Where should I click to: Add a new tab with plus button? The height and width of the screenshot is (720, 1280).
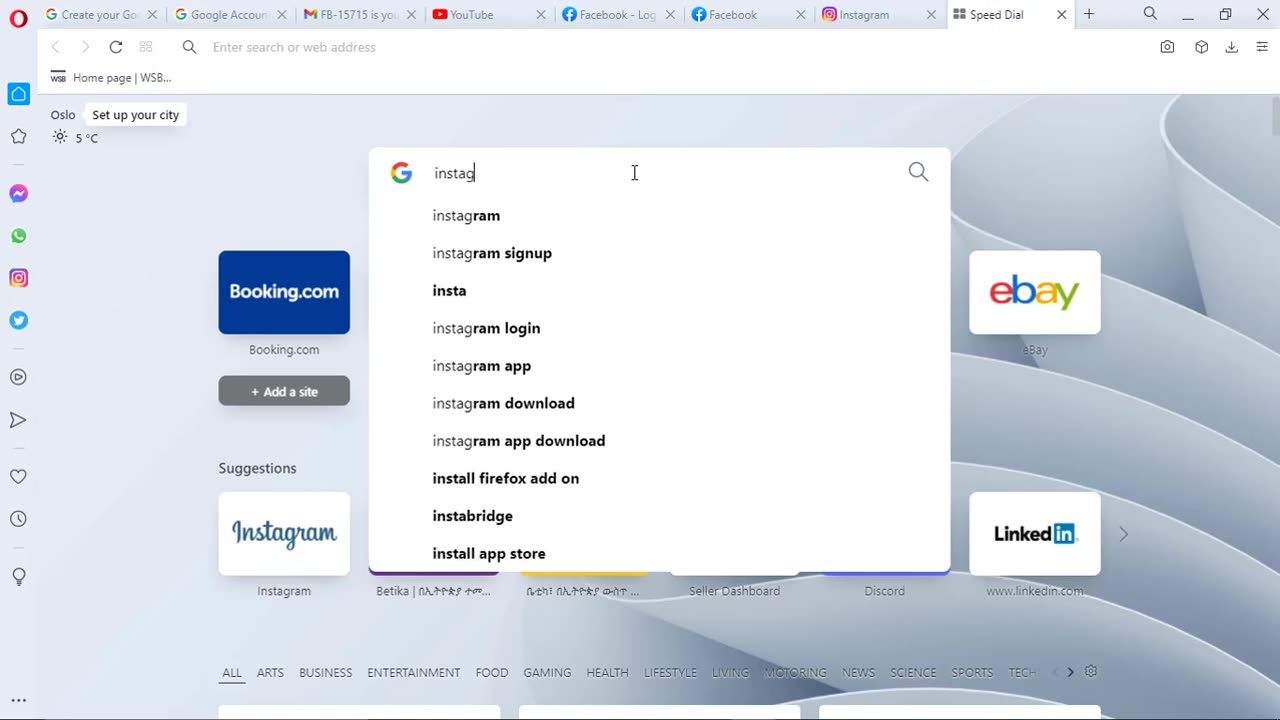[x=1089, y=14]
